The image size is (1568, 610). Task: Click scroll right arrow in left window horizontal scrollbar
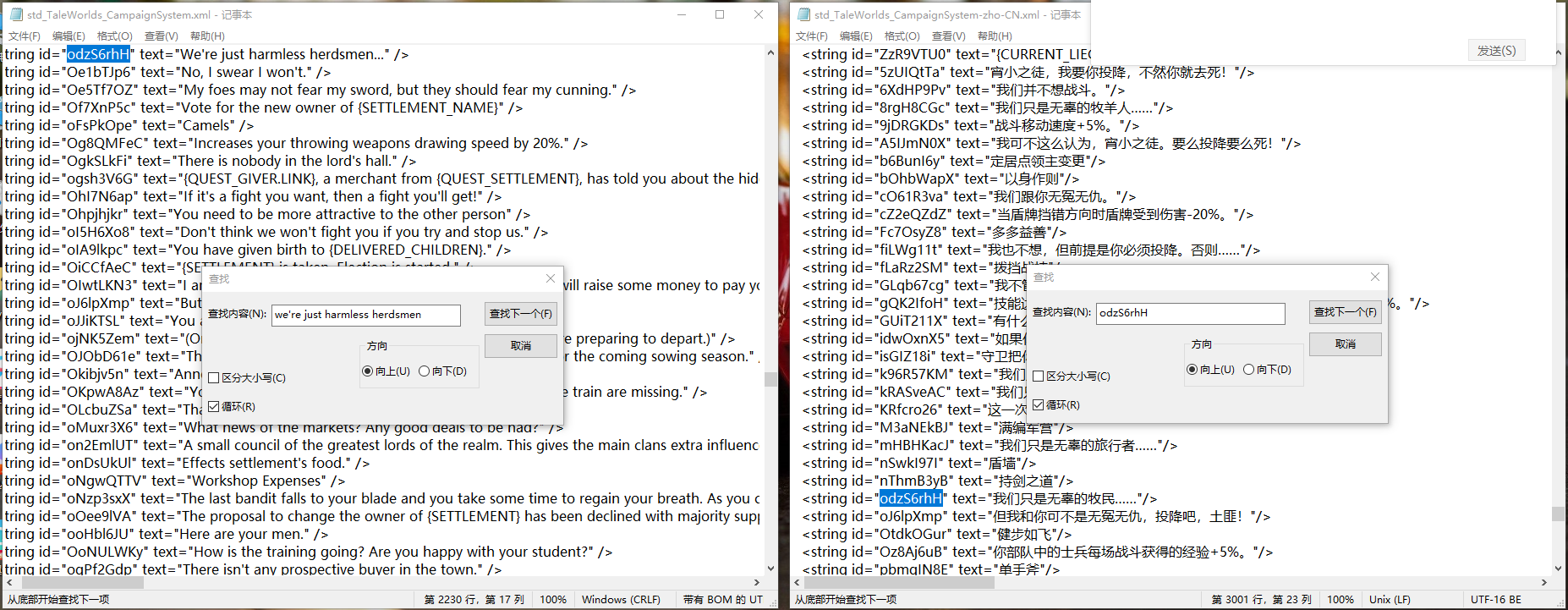757,582
